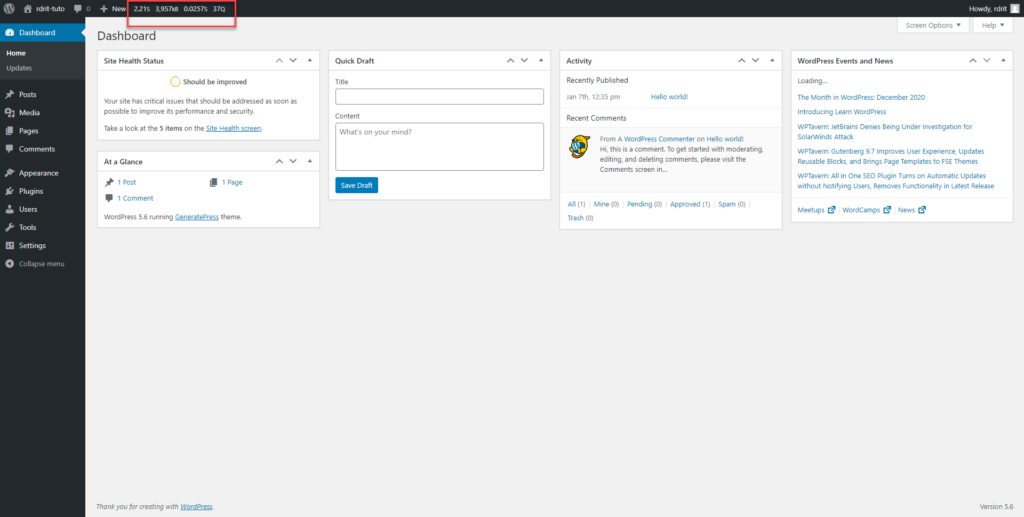Toggle the Quick Draft panel arrow
Screen dimensions: 1024x517
pos(540,60)
